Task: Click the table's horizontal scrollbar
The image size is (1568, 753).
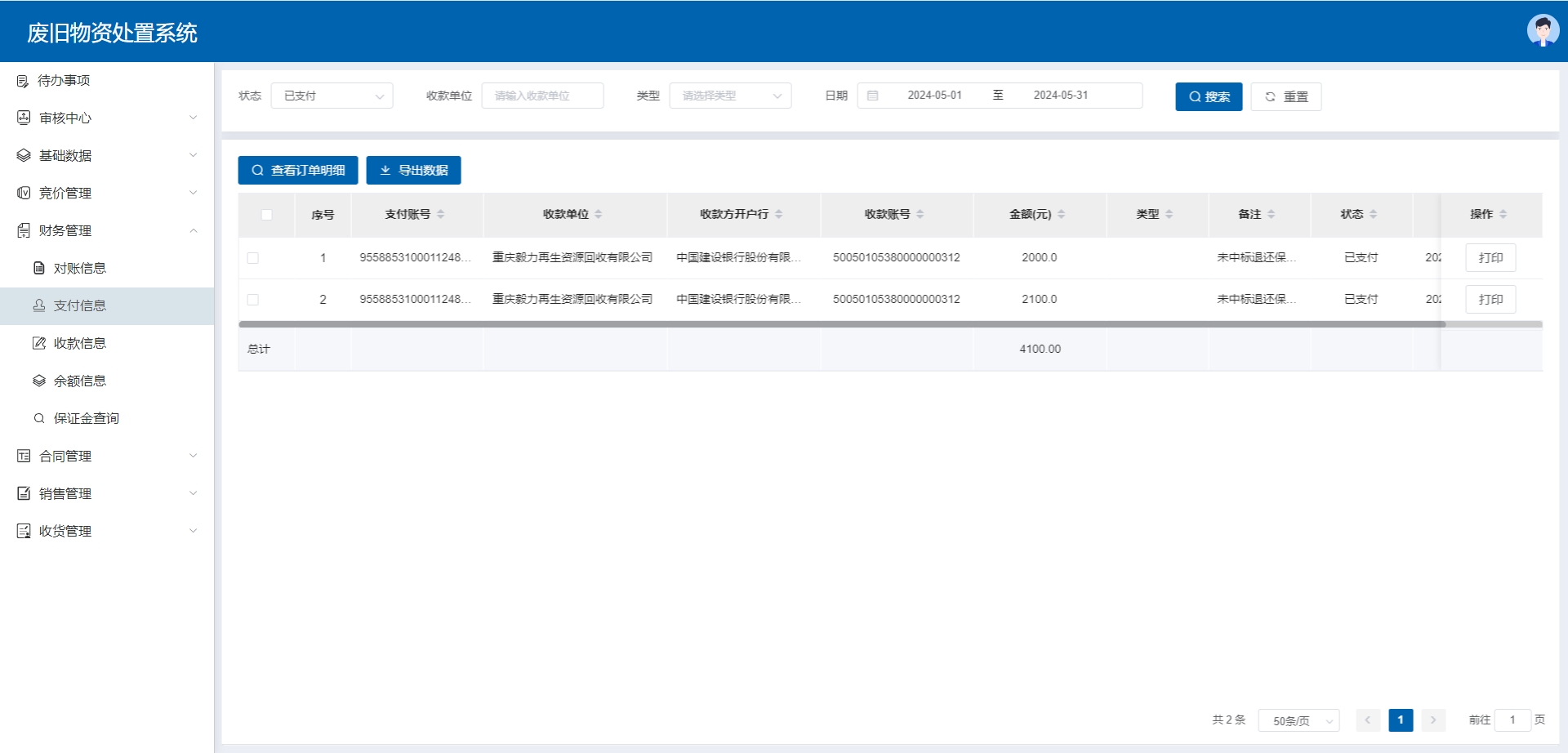Action: [x=841, y=324]
